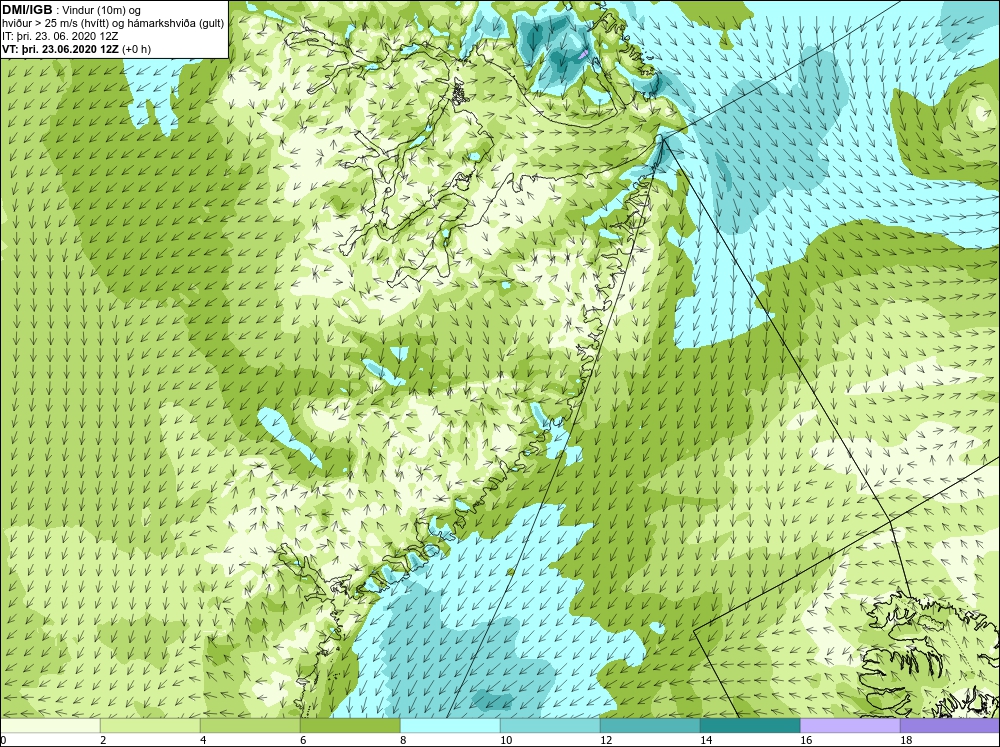Click the 'DMI/IGB' title text
Image resolution: width=1000 pixels, height=747 pixels.
pos(27,10)
